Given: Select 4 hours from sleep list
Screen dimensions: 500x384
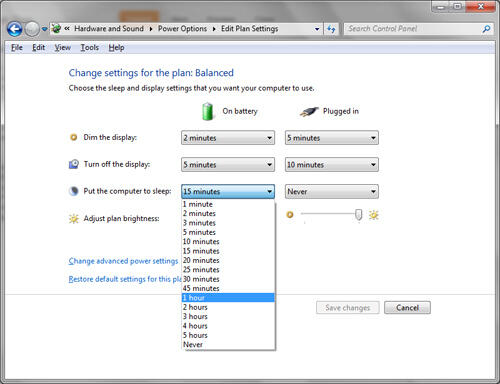Looking at the screenshot, I should coord(228,326).
